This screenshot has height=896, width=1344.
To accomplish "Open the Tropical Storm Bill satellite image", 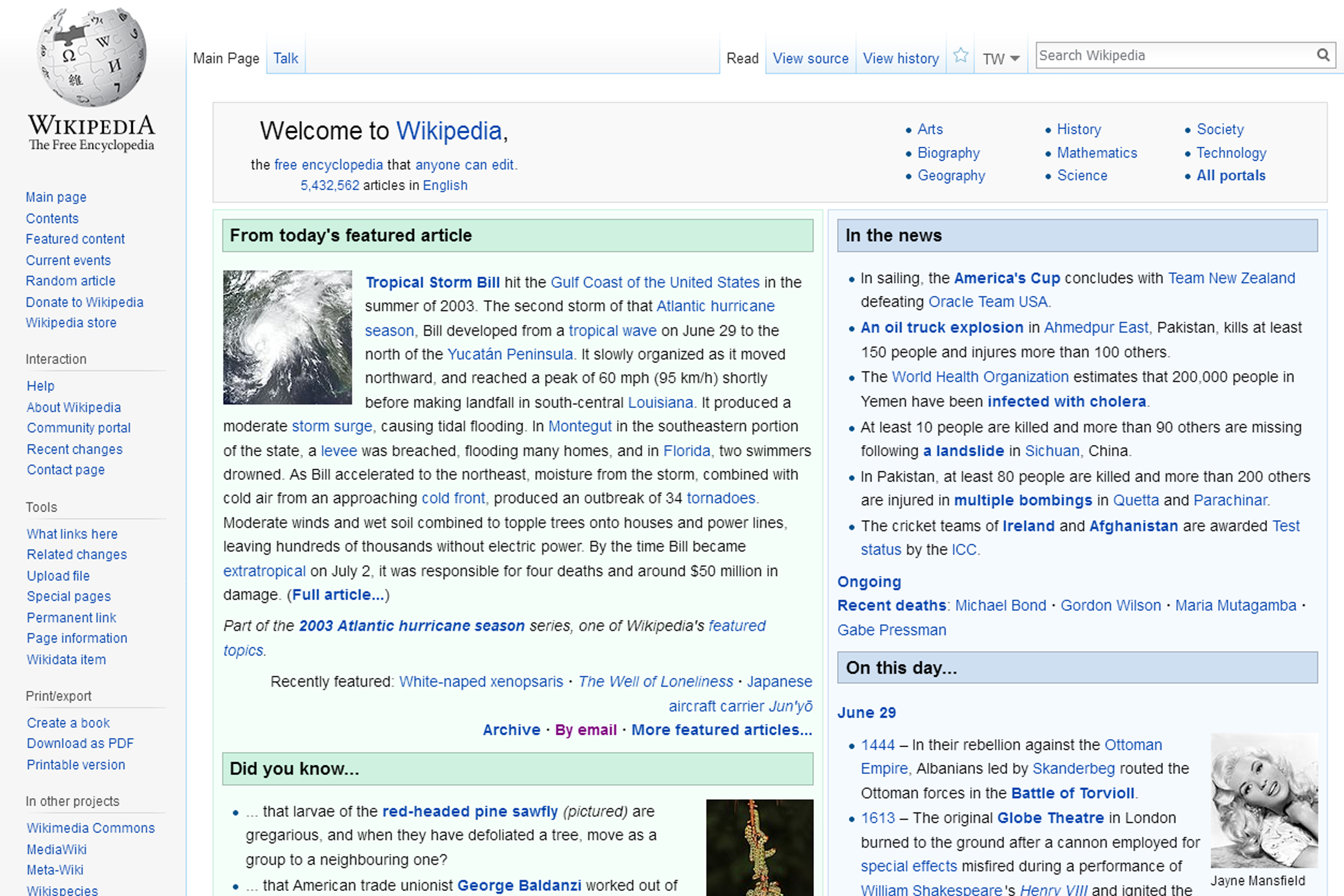I will [288, 337].
